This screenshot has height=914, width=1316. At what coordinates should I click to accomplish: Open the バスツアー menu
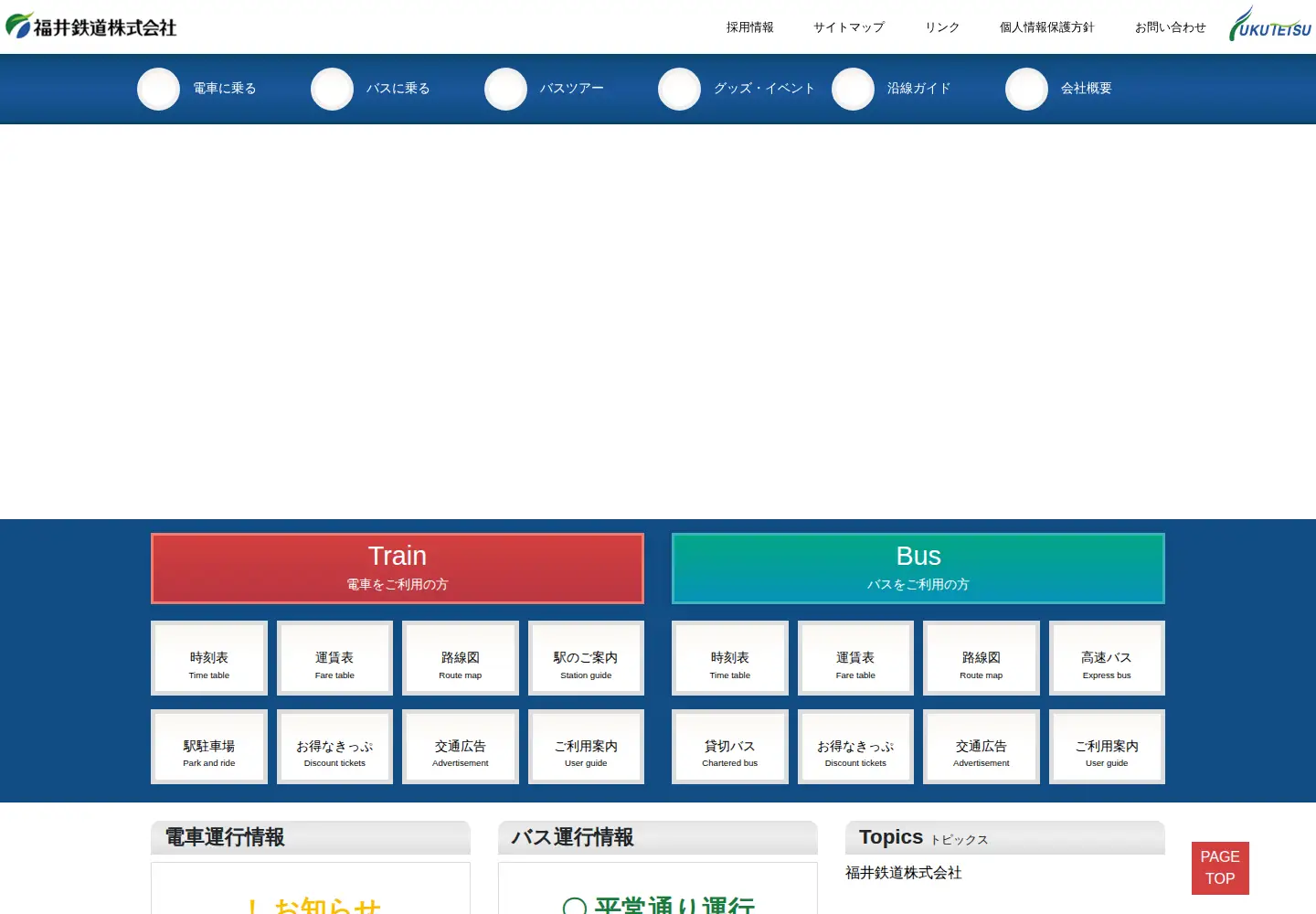[x=572, y=89]
